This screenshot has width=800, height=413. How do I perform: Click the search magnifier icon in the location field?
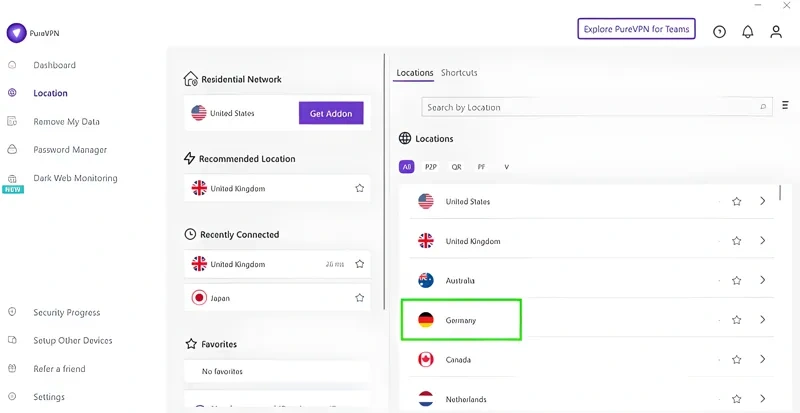(763, 107)
